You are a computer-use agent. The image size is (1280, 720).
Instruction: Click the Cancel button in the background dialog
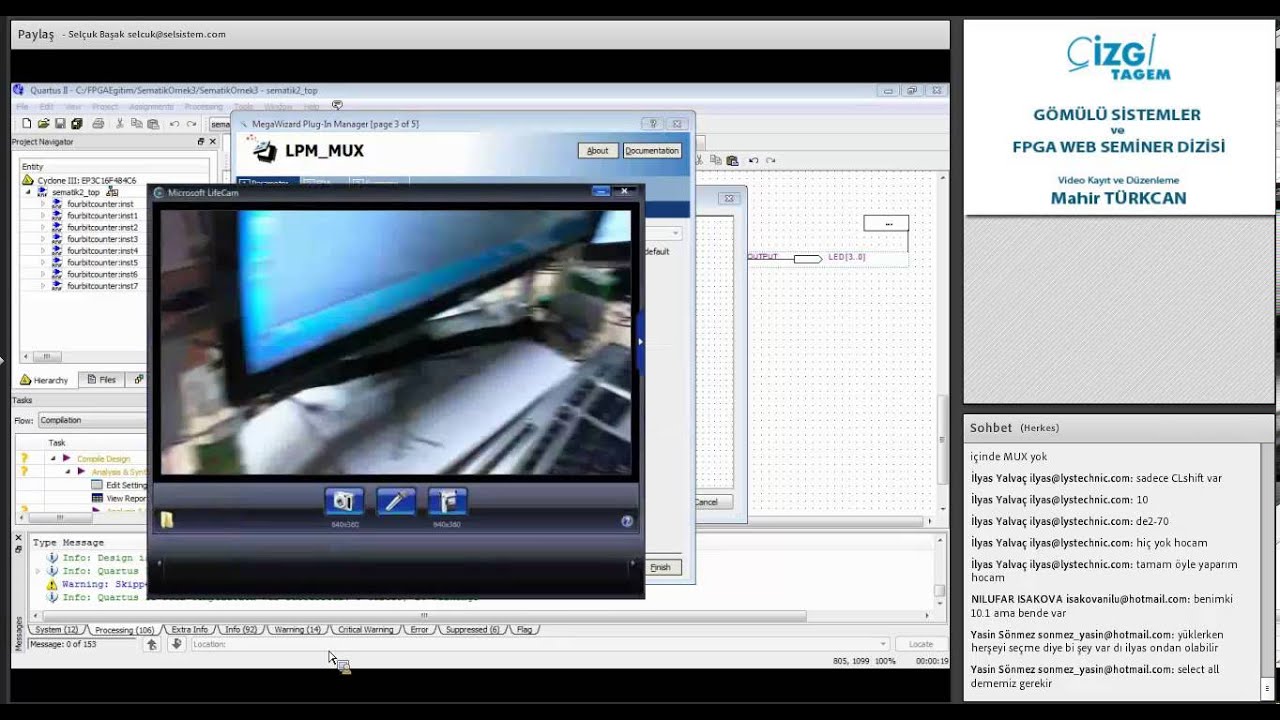pos(713,502)
